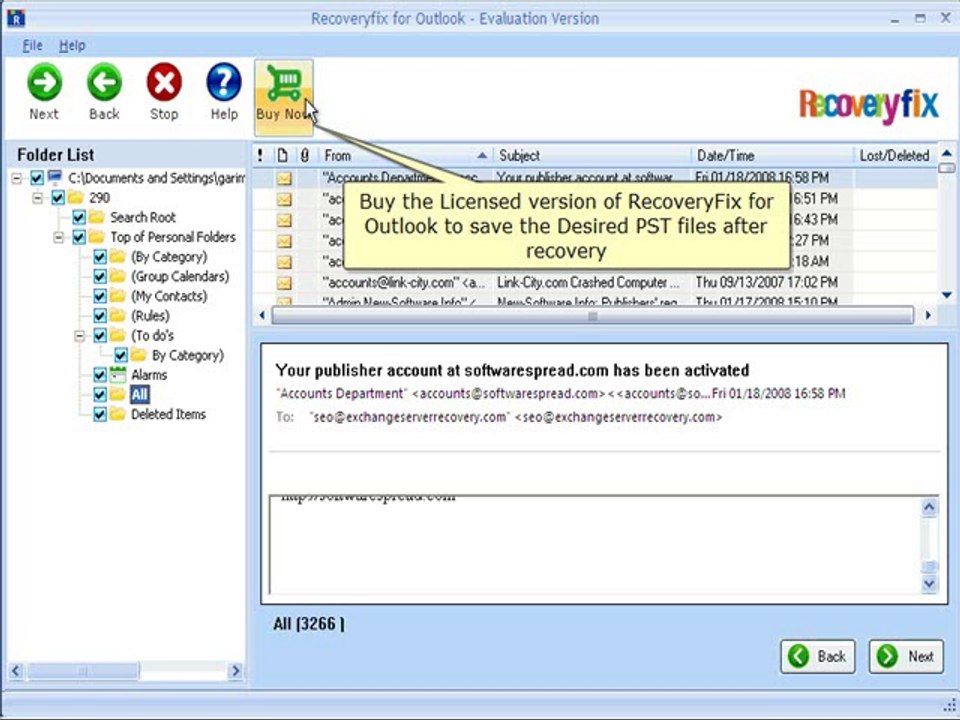Click the Back arrow toolbar icon
The image size is (960, 720).
point(104,81)
